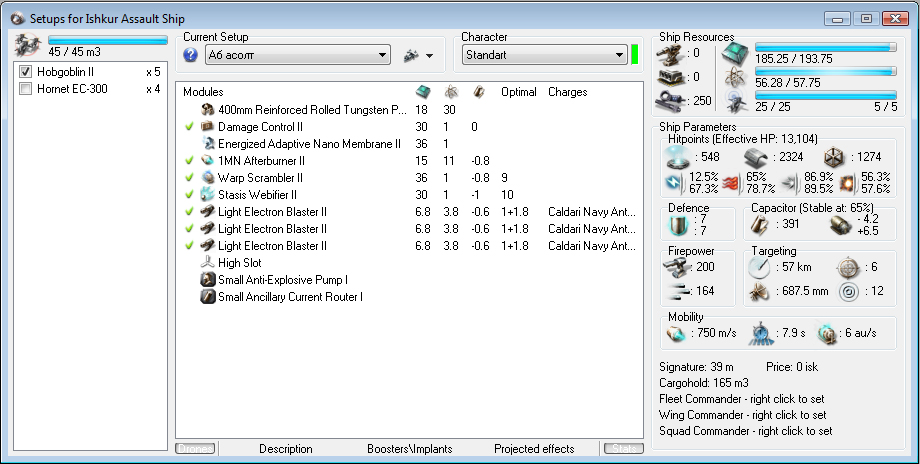Click the capacitor capacity icon showing 391
The image size is (920, 464).
(x=760, y=225)
